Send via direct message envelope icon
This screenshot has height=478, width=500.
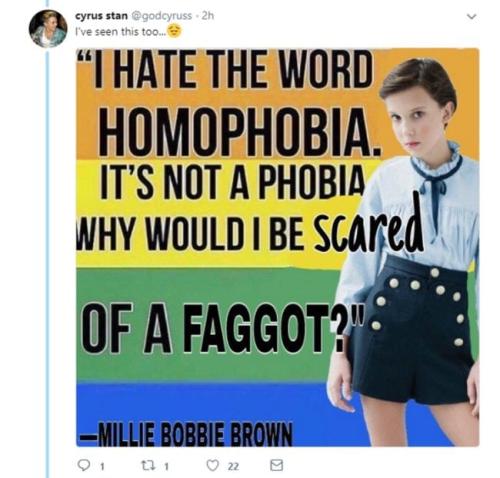276,465
